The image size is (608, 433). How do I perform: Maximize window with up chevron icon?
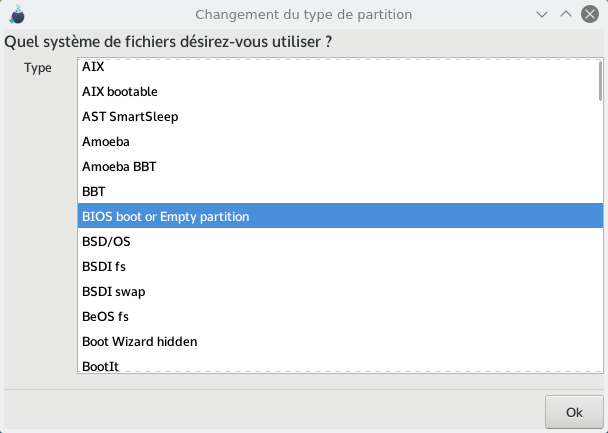(566, 14)
